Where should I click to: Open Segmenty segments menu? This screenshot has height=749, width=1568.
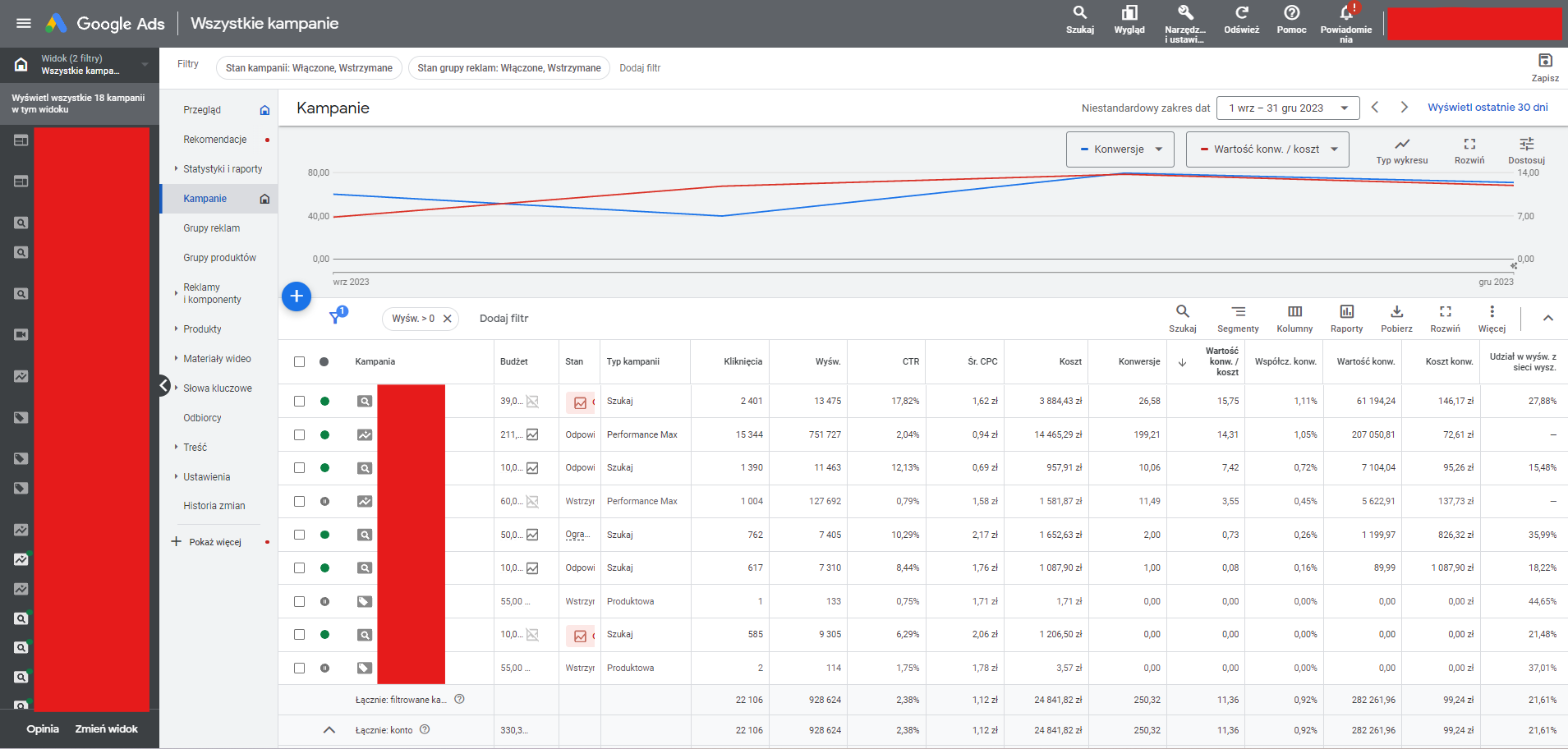(x=1238, y=319)
